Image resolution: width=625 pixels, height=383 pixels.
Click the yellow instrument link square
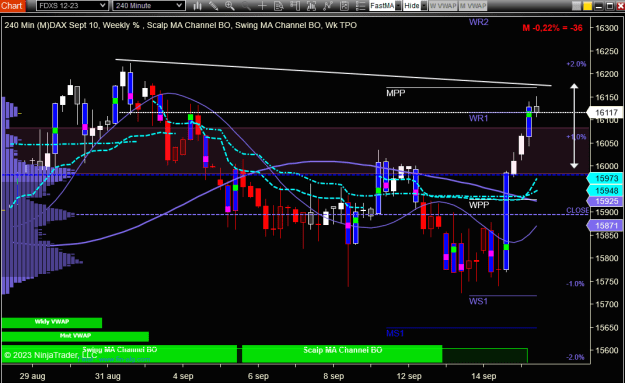click(588, 6)
